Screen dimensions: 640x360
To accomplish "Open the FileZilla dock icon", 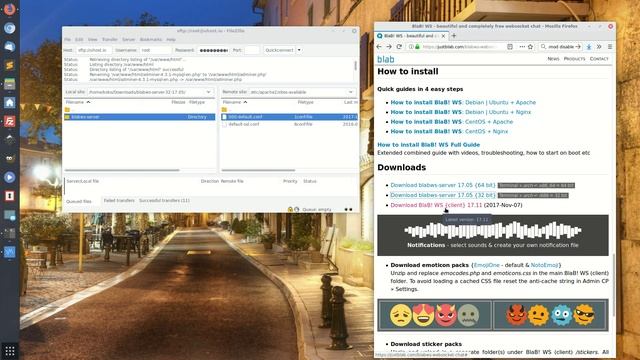I will 10,121.
